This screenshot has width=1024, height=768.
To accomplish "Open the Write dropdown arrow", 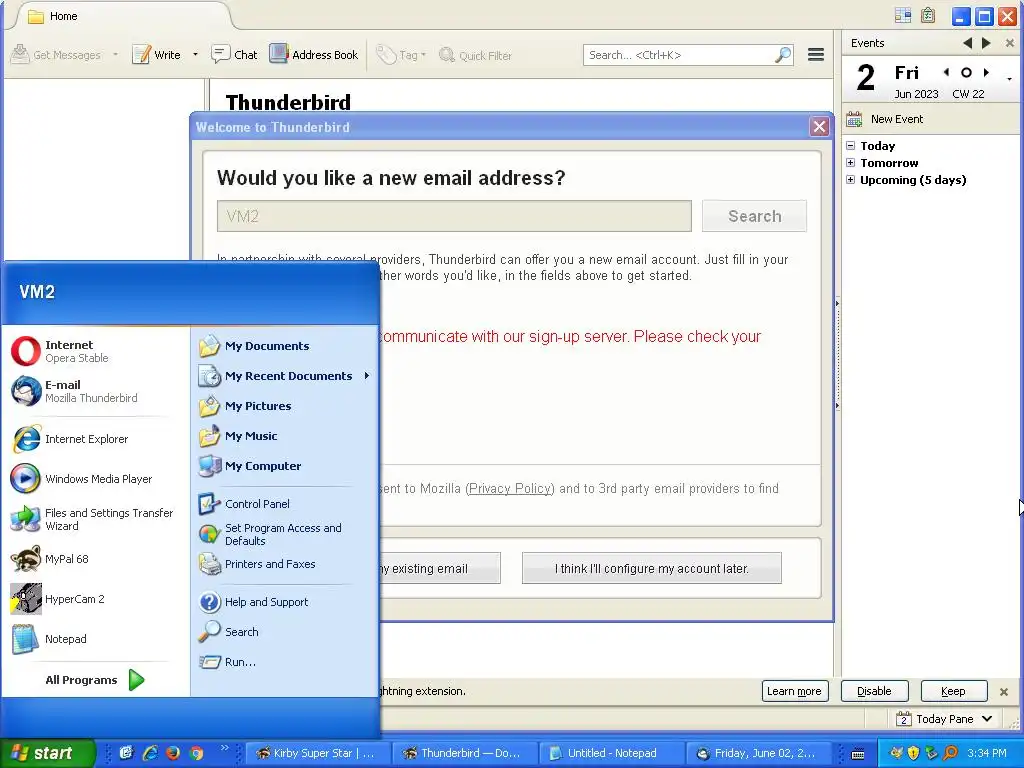I will click(x=195, y=55).
